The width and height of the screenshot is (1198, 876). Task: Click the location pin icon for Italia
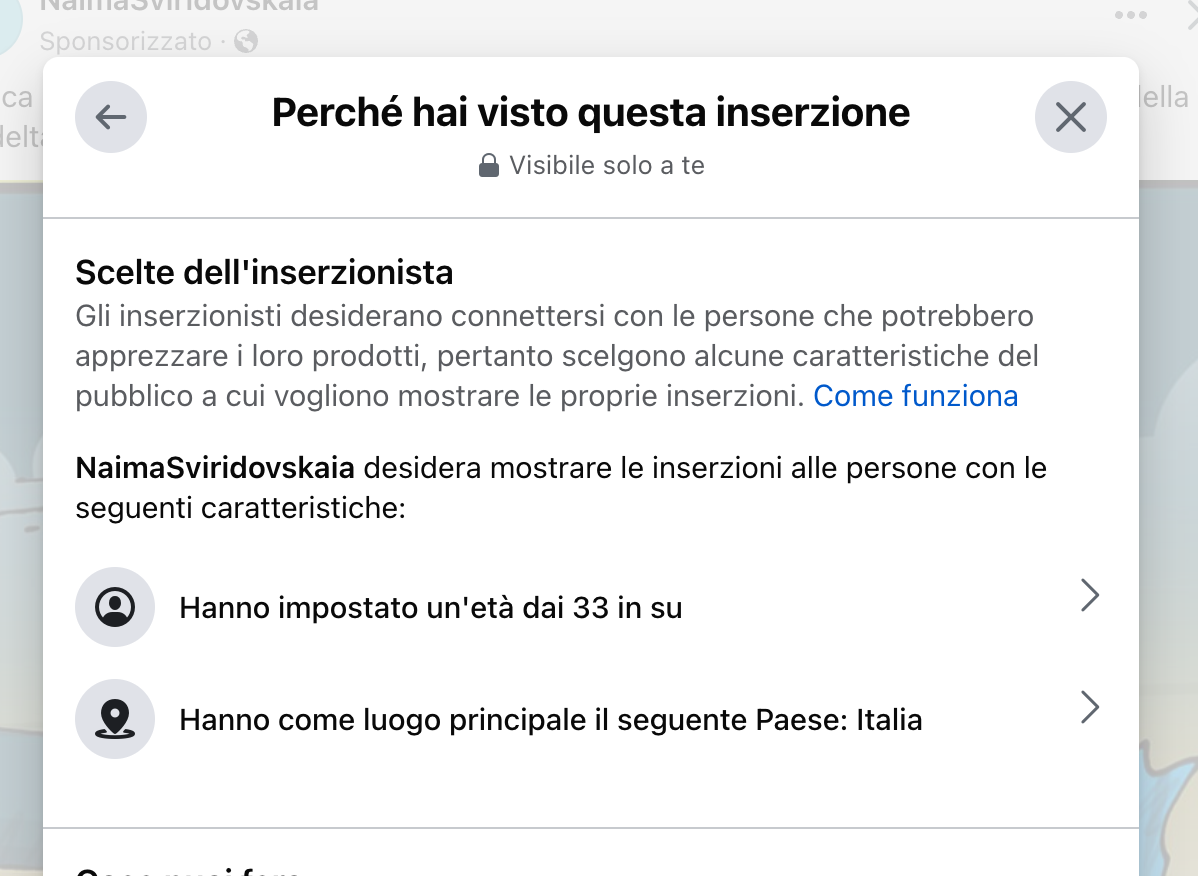point(115,719)
